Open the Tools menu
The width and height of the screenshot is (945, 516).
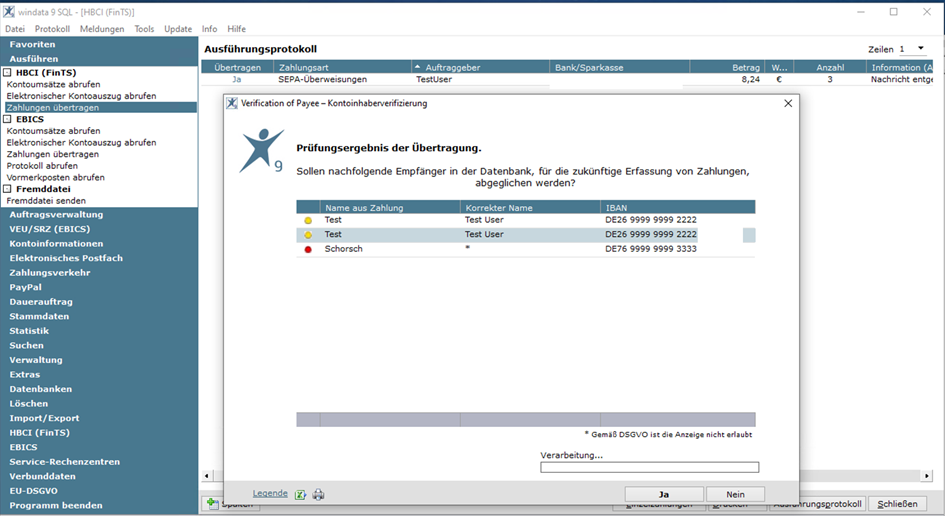[144, 29]
